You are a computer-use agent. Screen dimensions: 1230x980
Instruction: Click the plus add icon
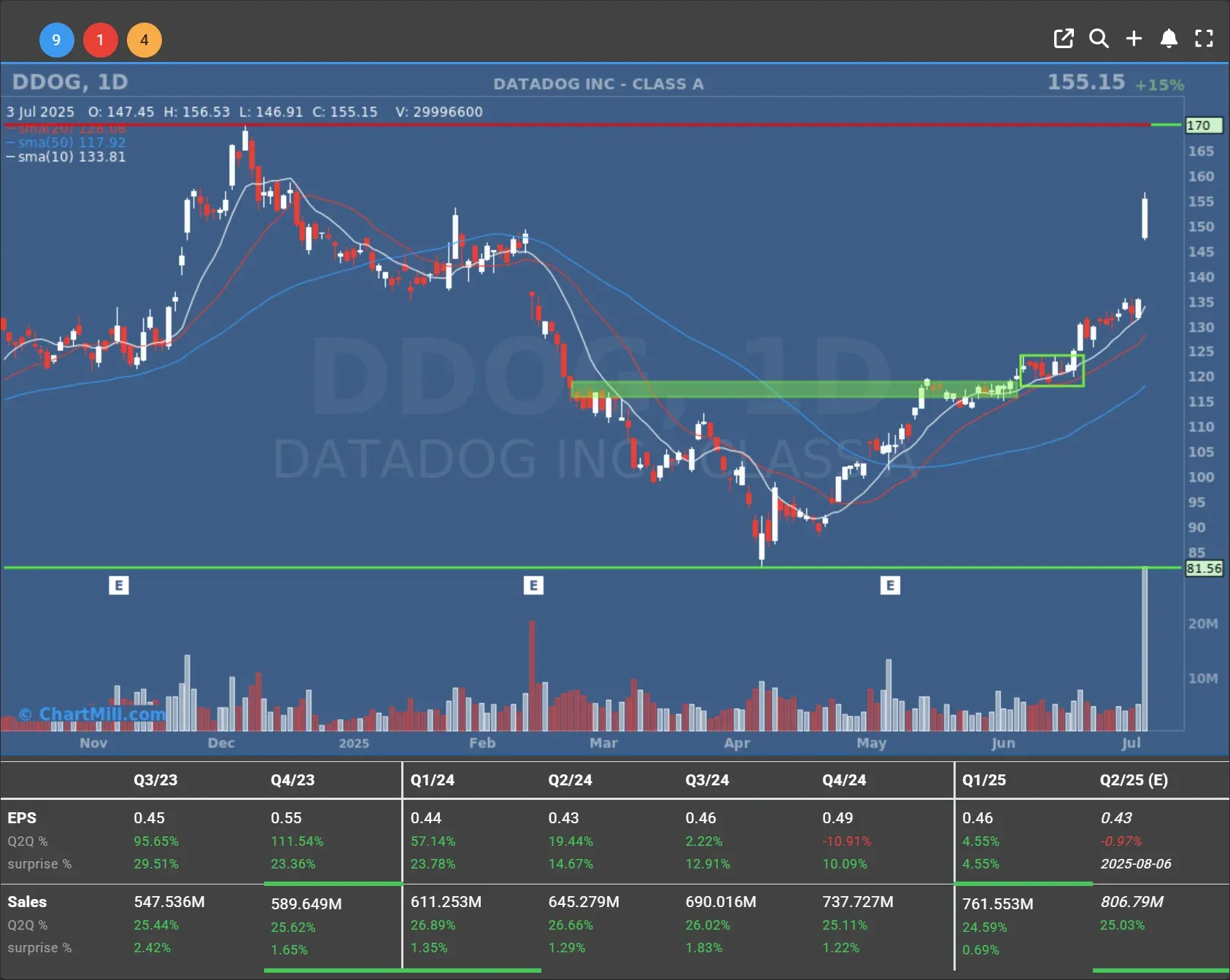click(1134, 39)
